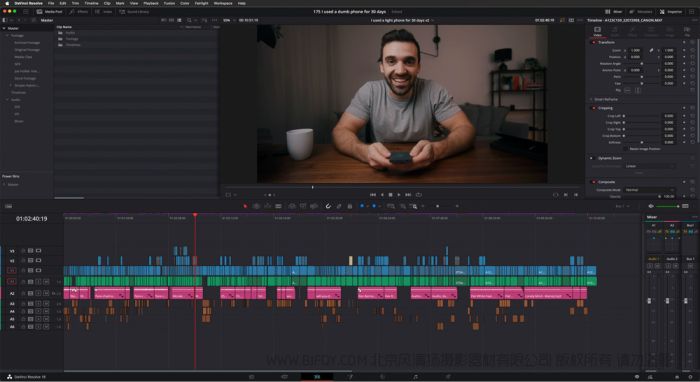Toggle the loop playback icon

click(419, 195)
